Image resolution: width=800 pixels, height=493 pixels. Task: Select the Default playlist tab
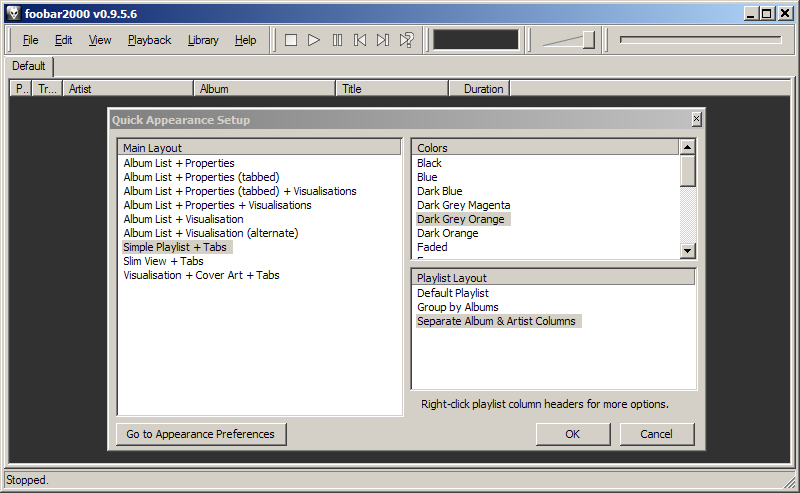pyautogui.click(x=29, y=66)
